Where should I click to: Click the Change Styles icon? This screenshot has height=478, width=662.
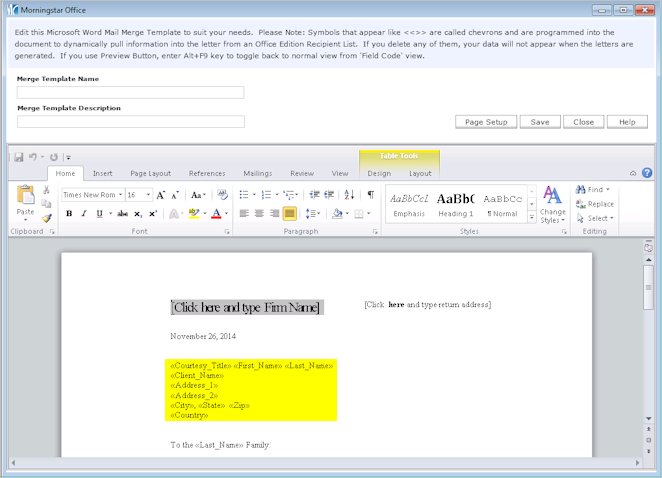pos(552,199)
